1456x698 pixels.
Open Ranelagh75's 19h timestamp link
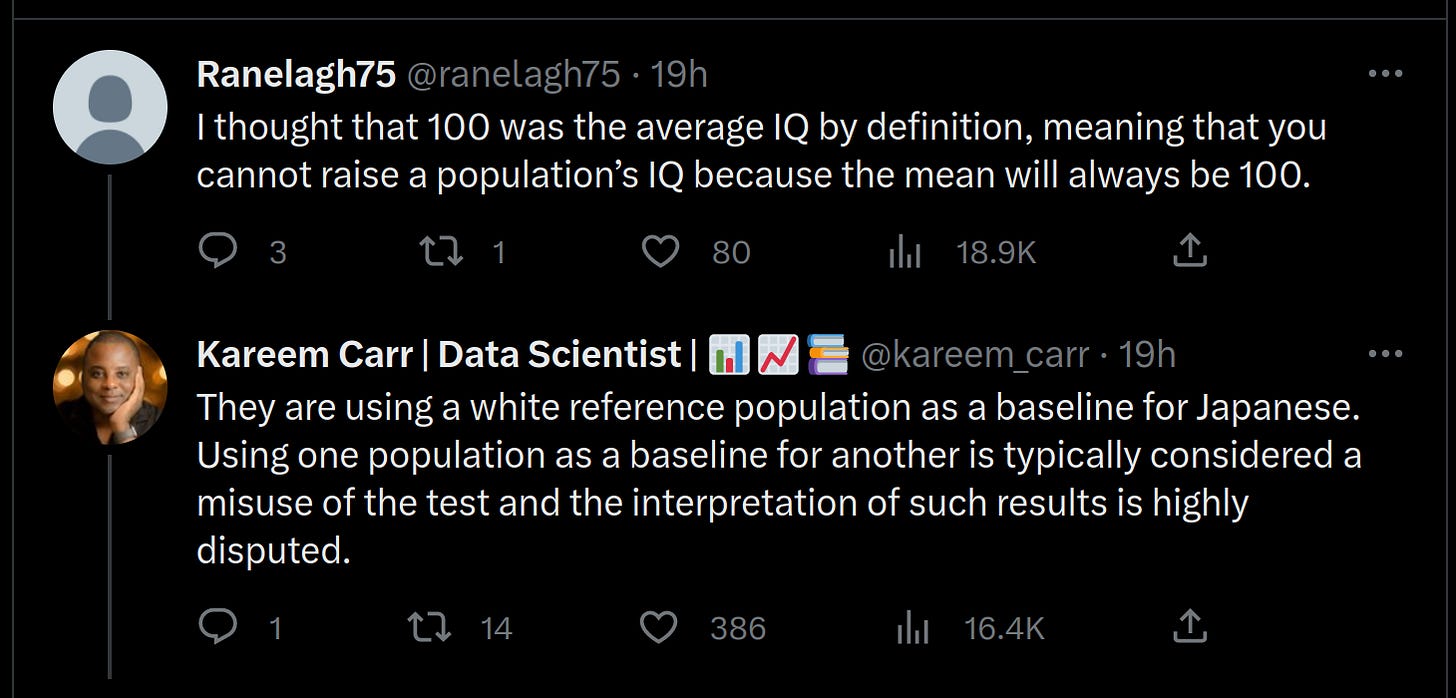(x=679, y=74)
